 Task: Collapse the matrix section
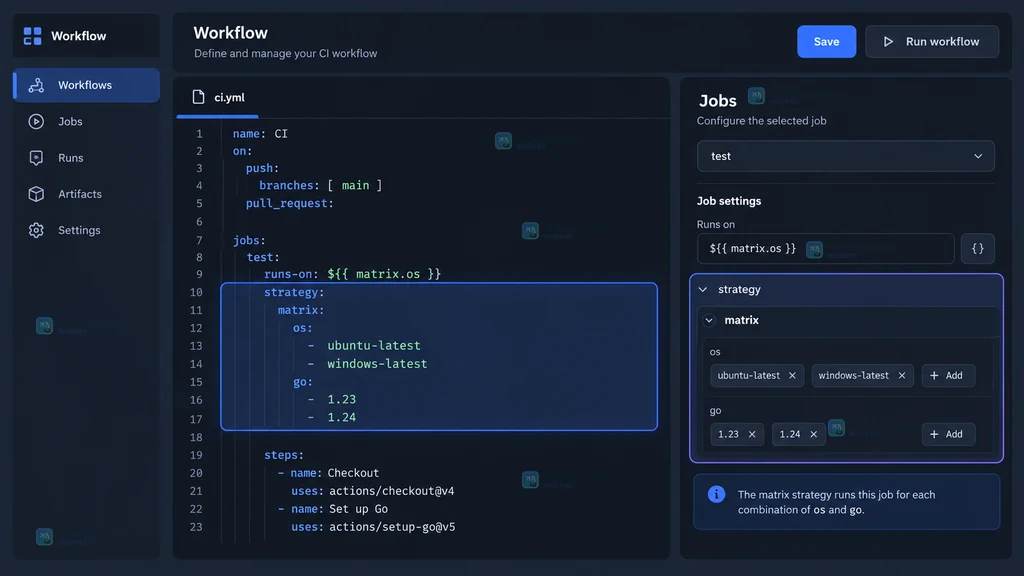[x=709, y=320]
